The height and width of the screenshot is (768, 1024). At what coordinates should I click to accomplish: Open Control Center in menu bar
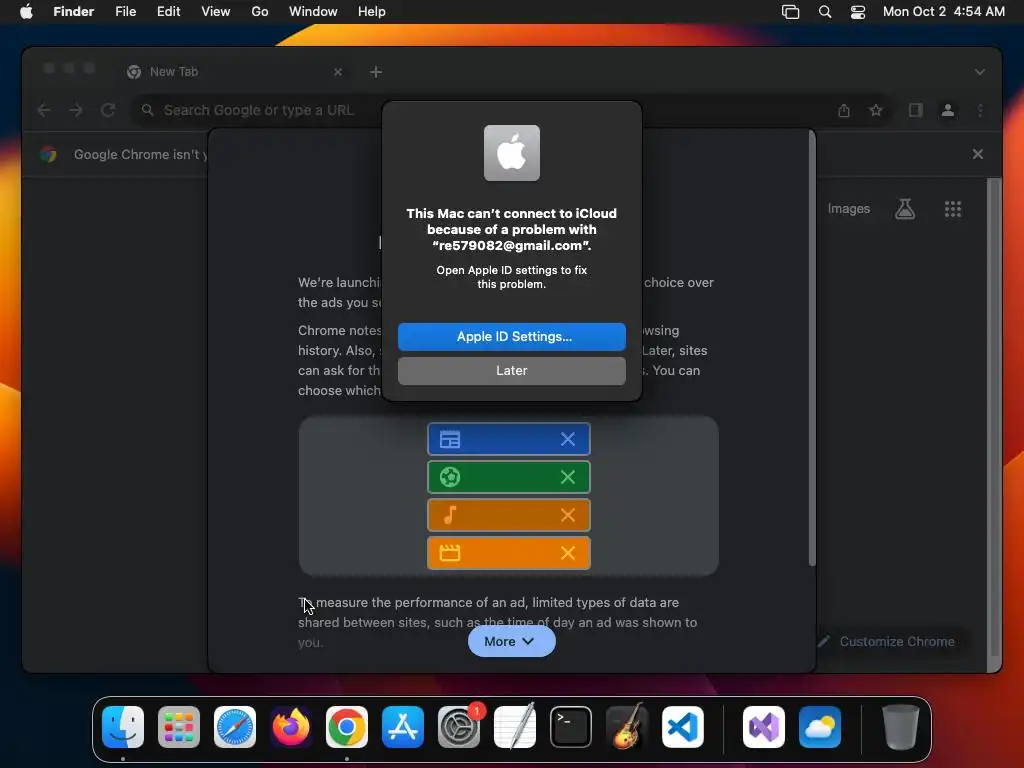point(857,12)
